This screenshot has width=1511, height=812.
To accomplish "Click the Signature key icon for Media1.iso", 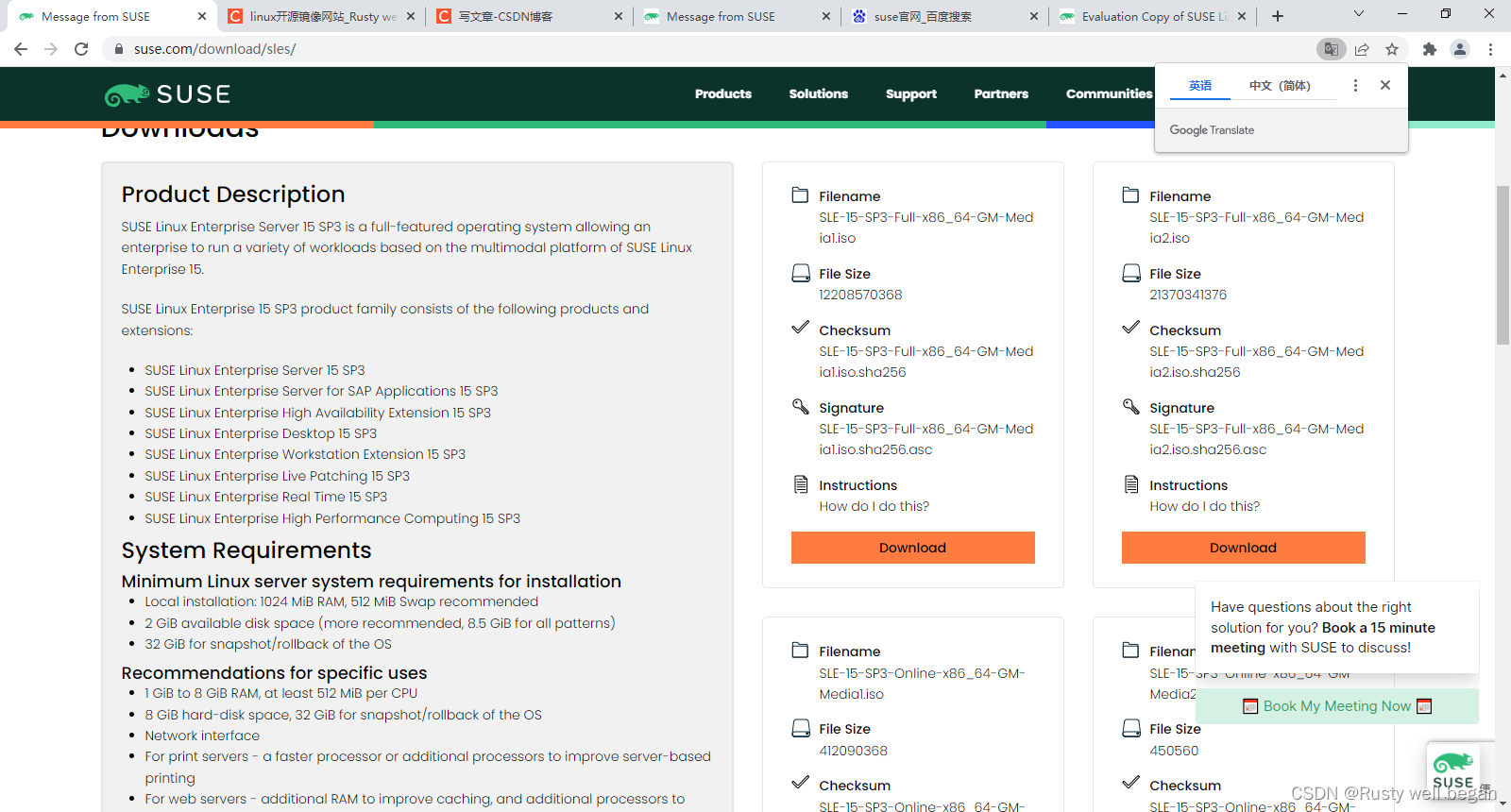I will [800, 407].
